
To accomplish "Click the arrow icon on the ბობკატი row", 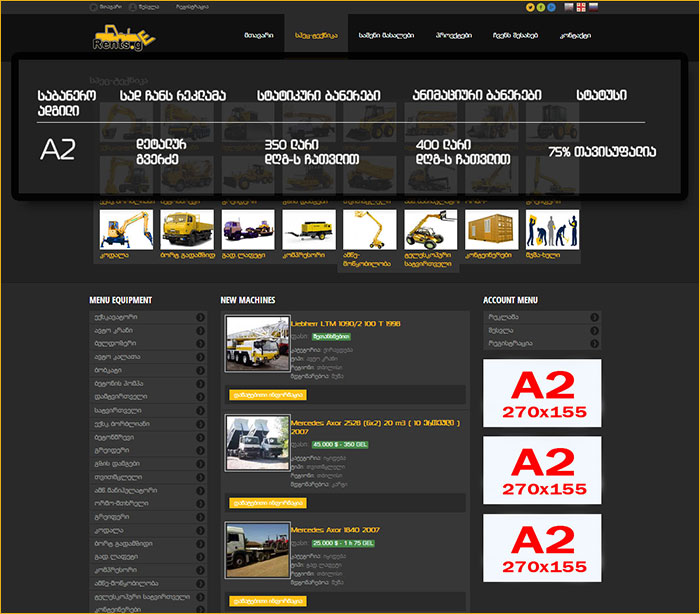I will (x=200, y=370).
